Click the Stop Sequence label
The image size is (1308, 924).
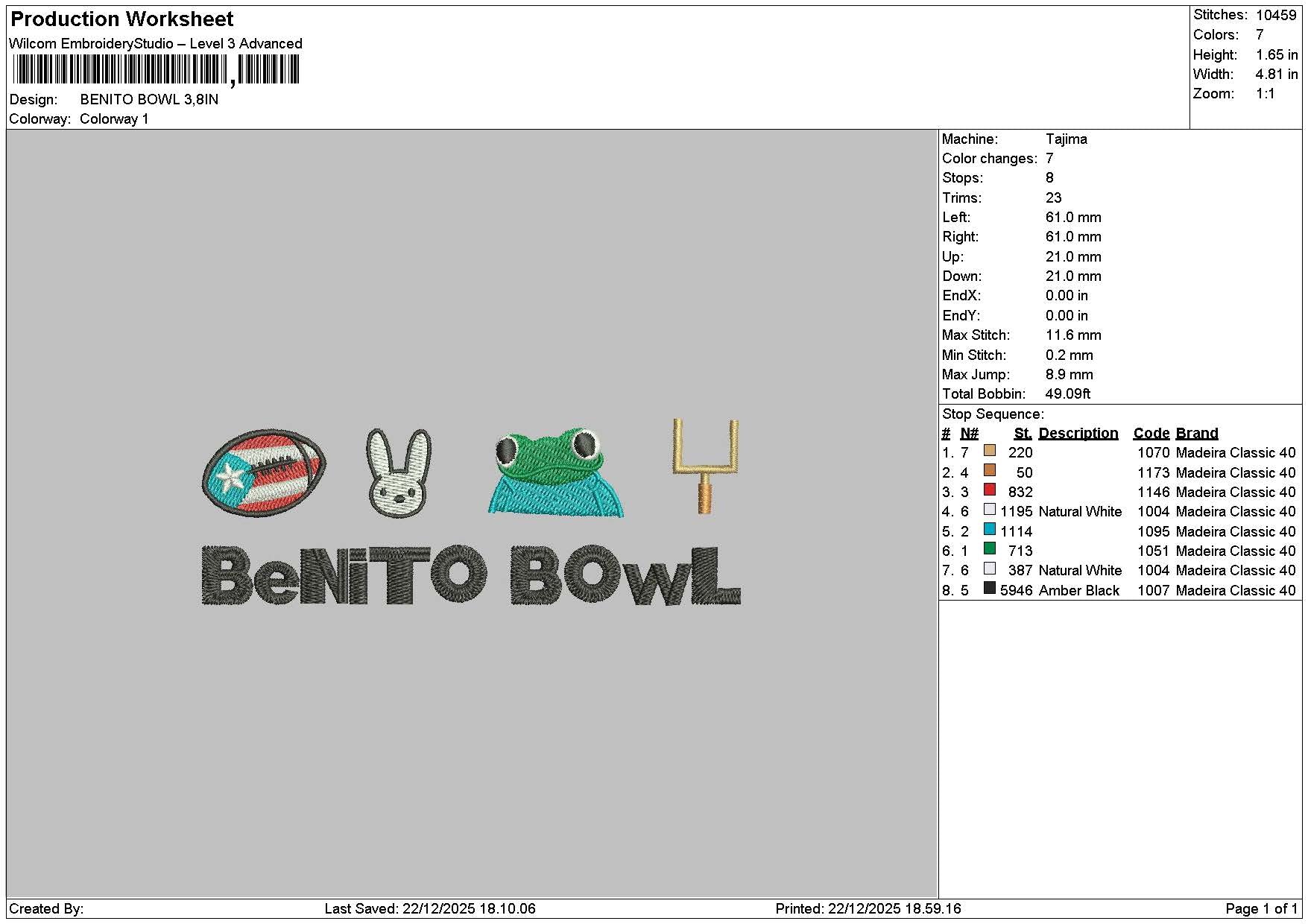click(x=993, y=414)
